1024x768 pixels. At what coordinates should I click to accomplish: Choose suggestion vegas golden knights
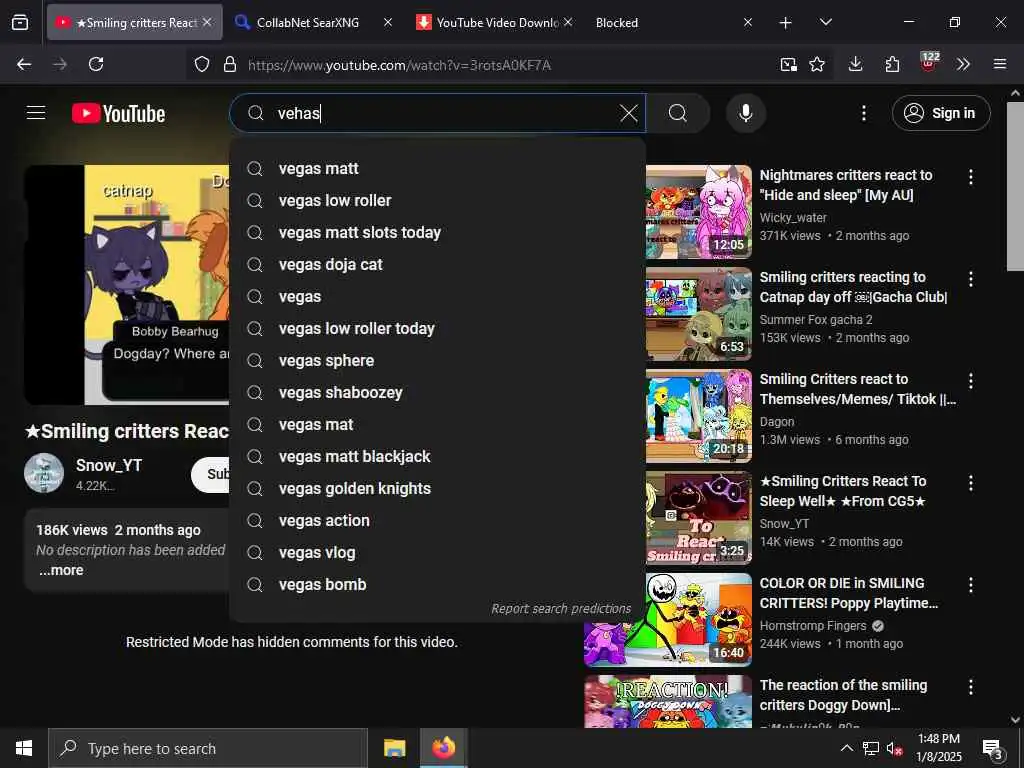click(438, 488)
